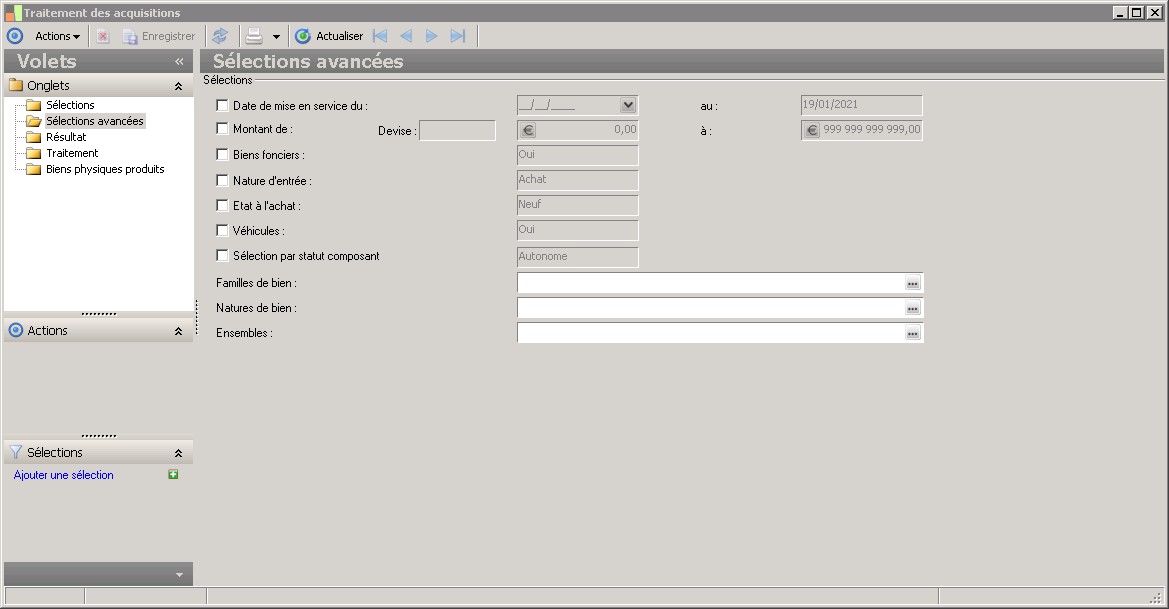Toggle Sélection par statut composant checkbox
The image size is (1169, 609).
pyautogui.click(x=222, y=255)
